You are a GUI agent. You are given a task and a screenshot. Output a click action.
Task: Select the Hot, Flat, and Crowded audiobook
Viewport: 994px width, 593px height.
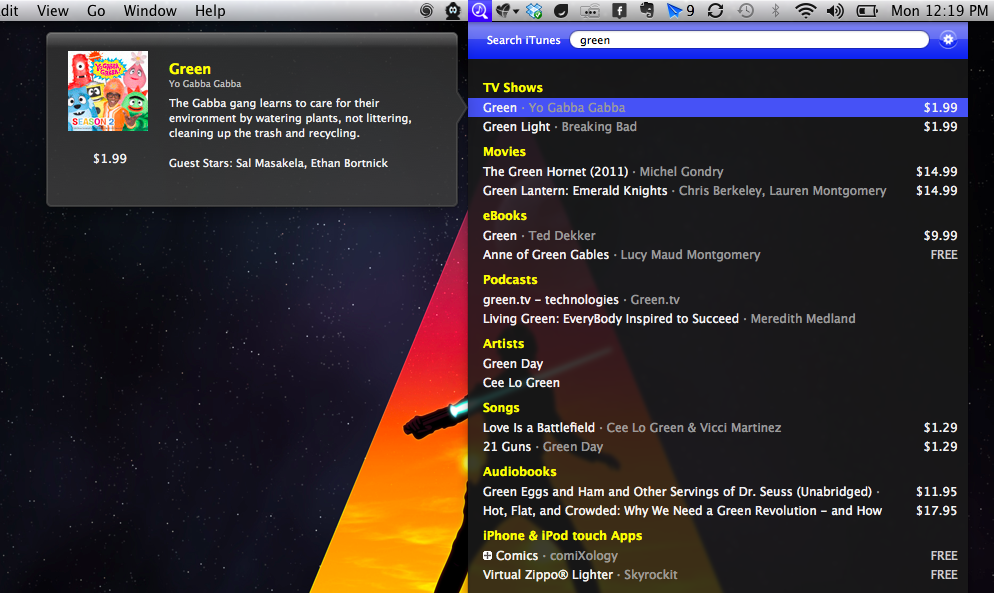pos(718,511)
